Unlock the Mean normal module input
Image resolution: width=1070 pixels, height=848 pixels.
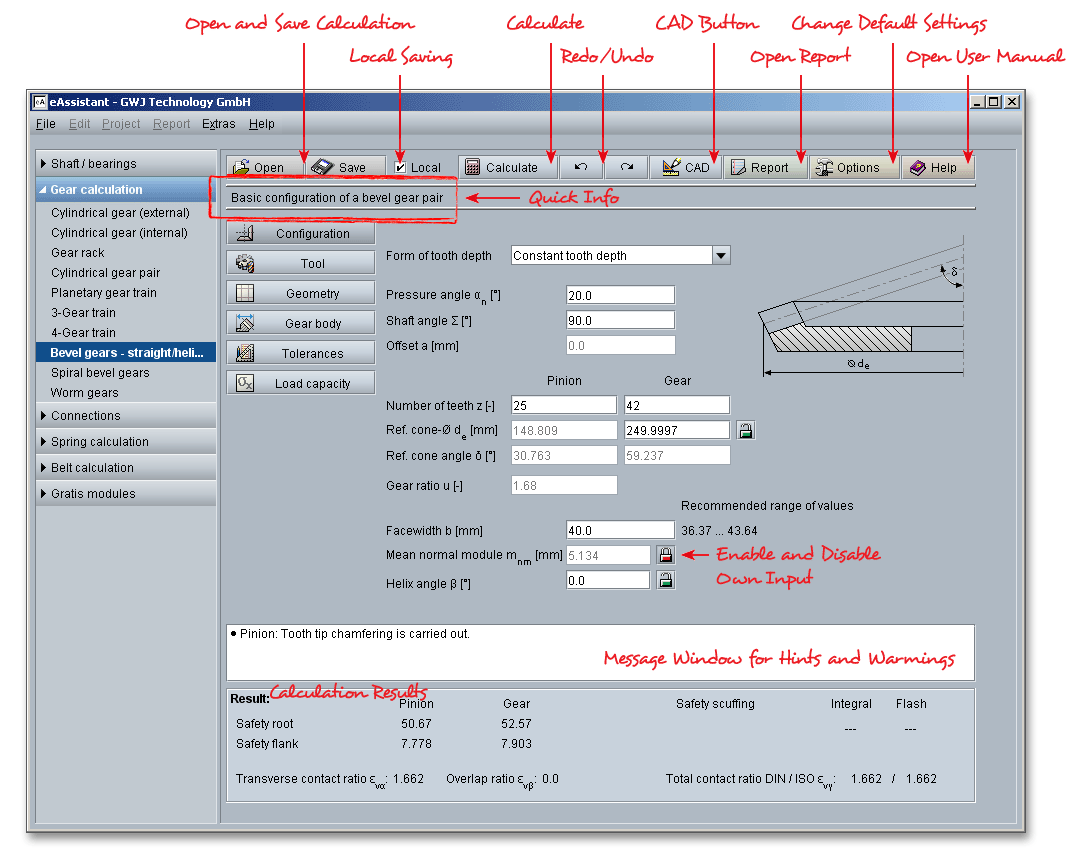pos(665,555)
